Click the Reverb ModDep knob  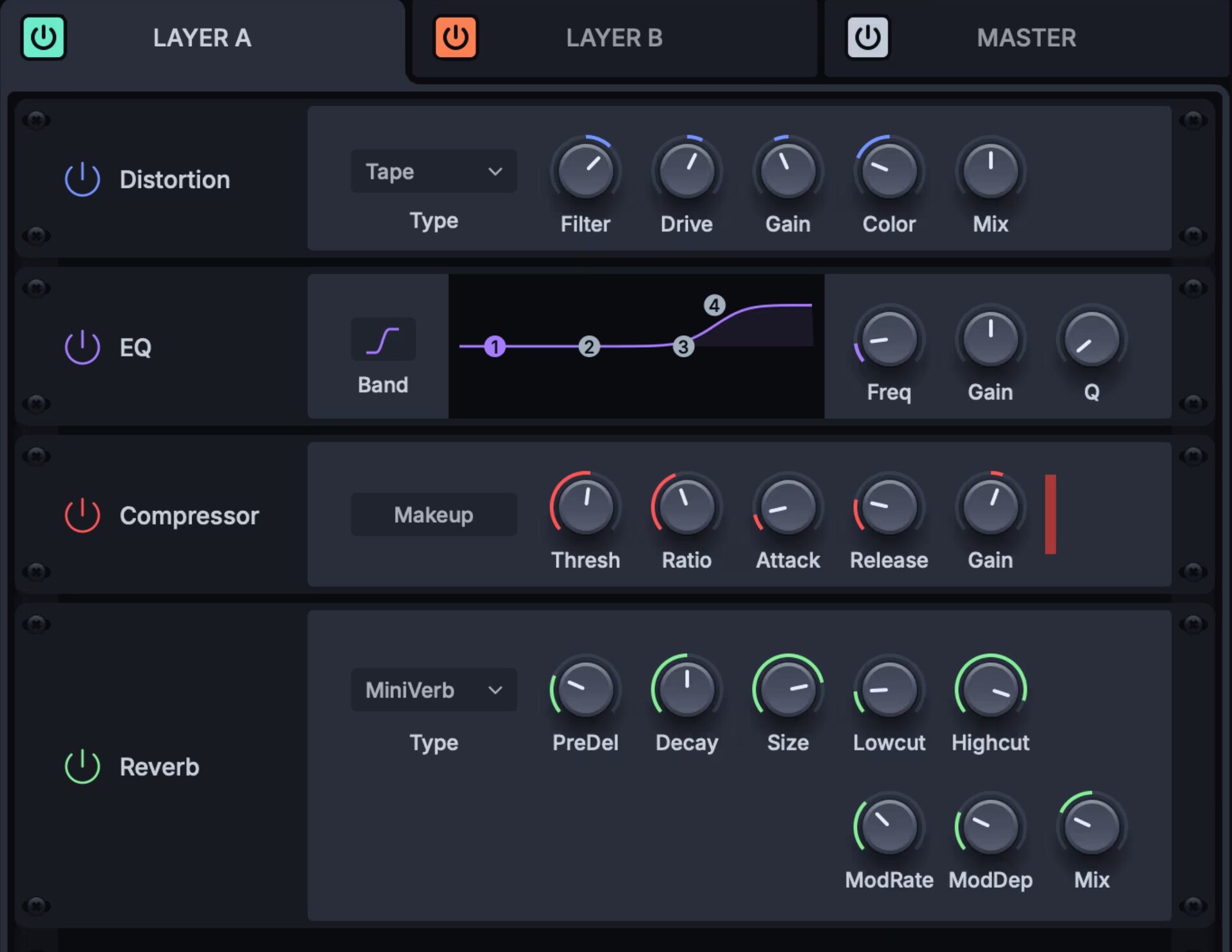(991, 826)
